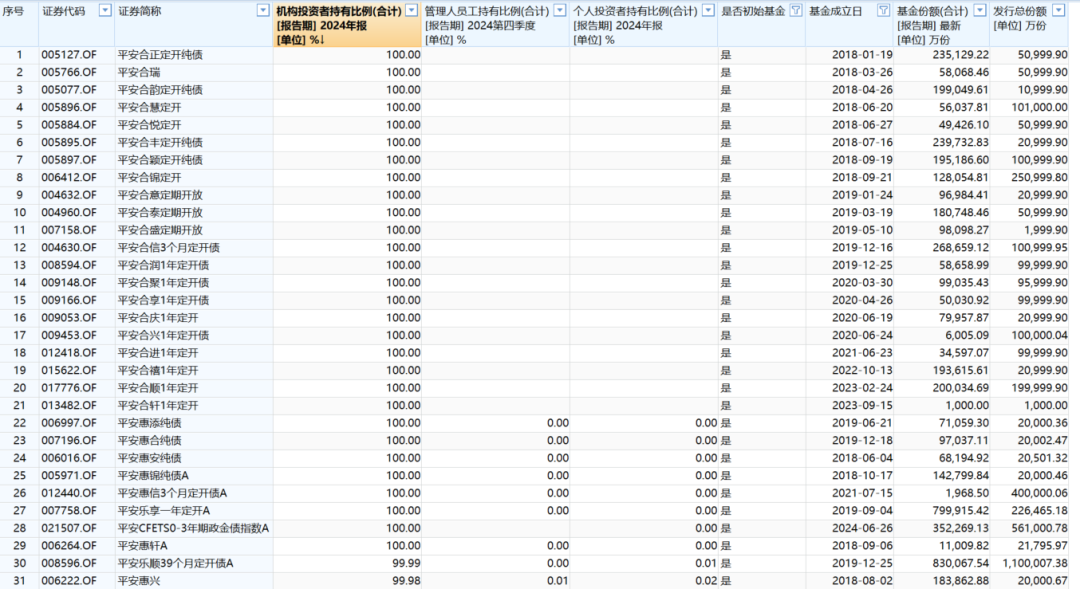Select the fund name 平安惠锦纯债A
The width and height of the screenshot is (1080, 589).
(153, 475)
